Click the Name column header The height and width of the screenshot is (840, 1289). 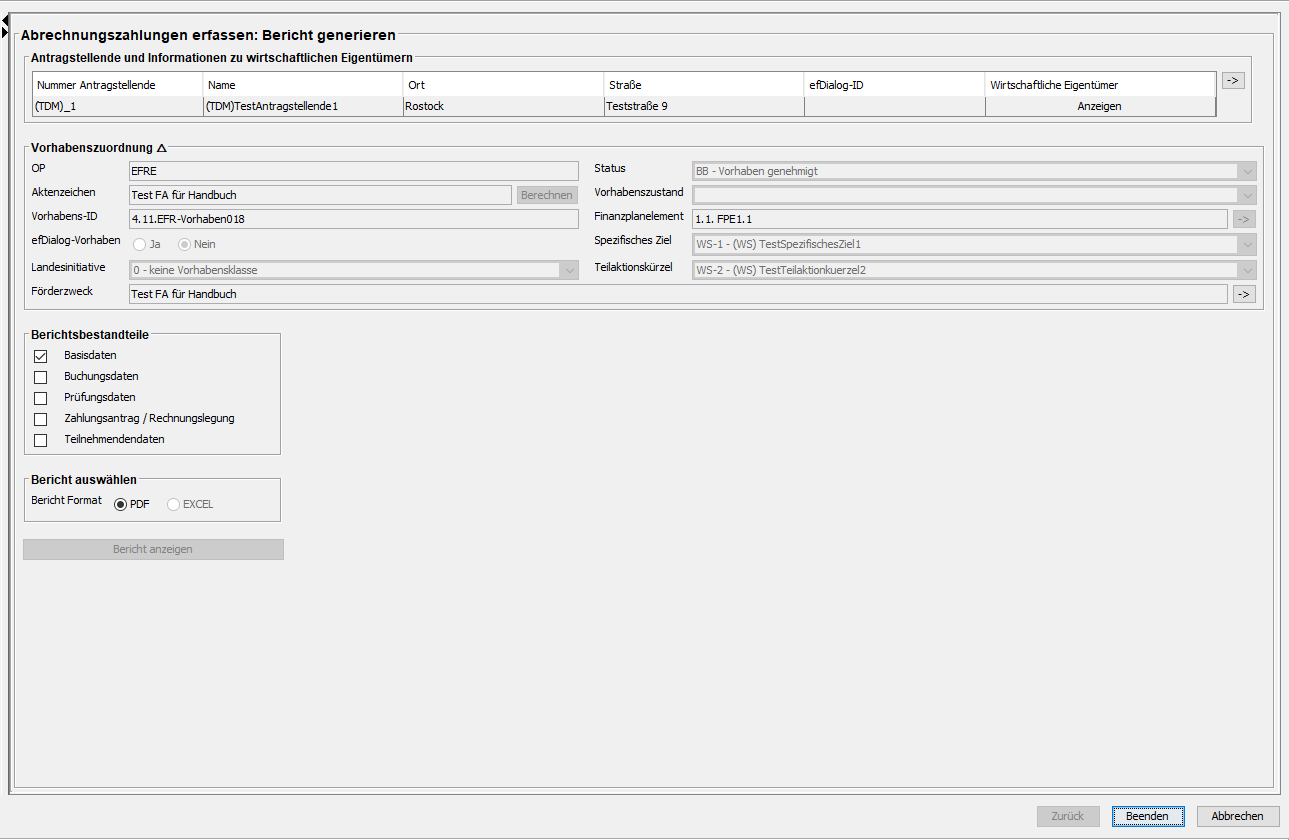(x=303, y=85)
